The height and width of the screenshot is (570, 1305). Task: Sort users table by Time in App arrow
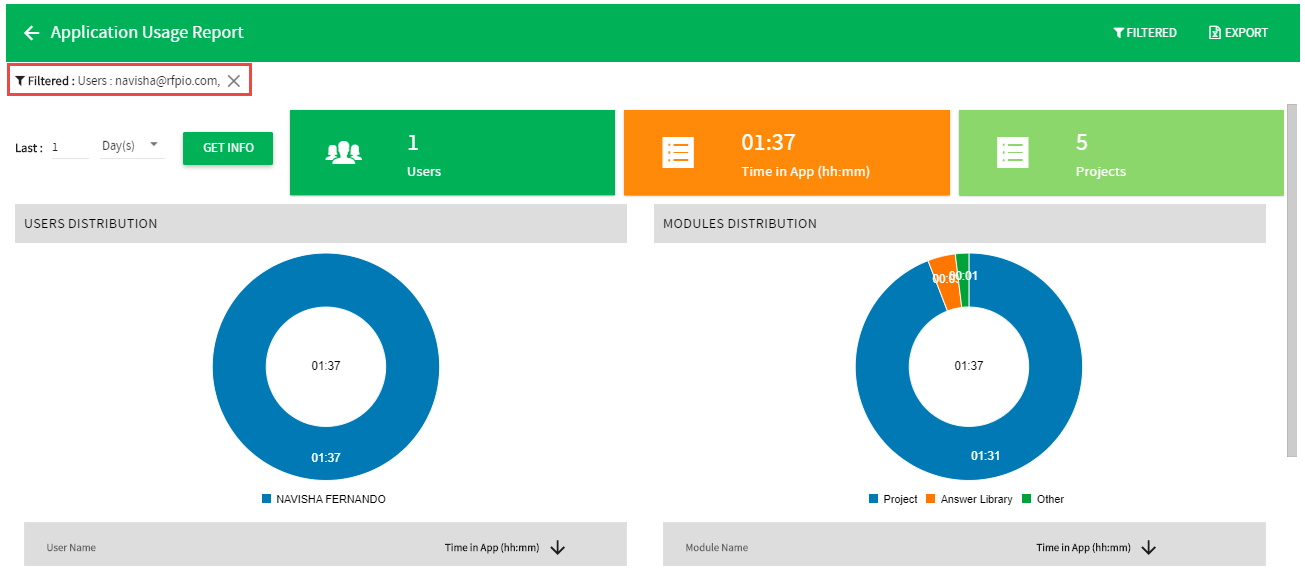click(558, 547)
